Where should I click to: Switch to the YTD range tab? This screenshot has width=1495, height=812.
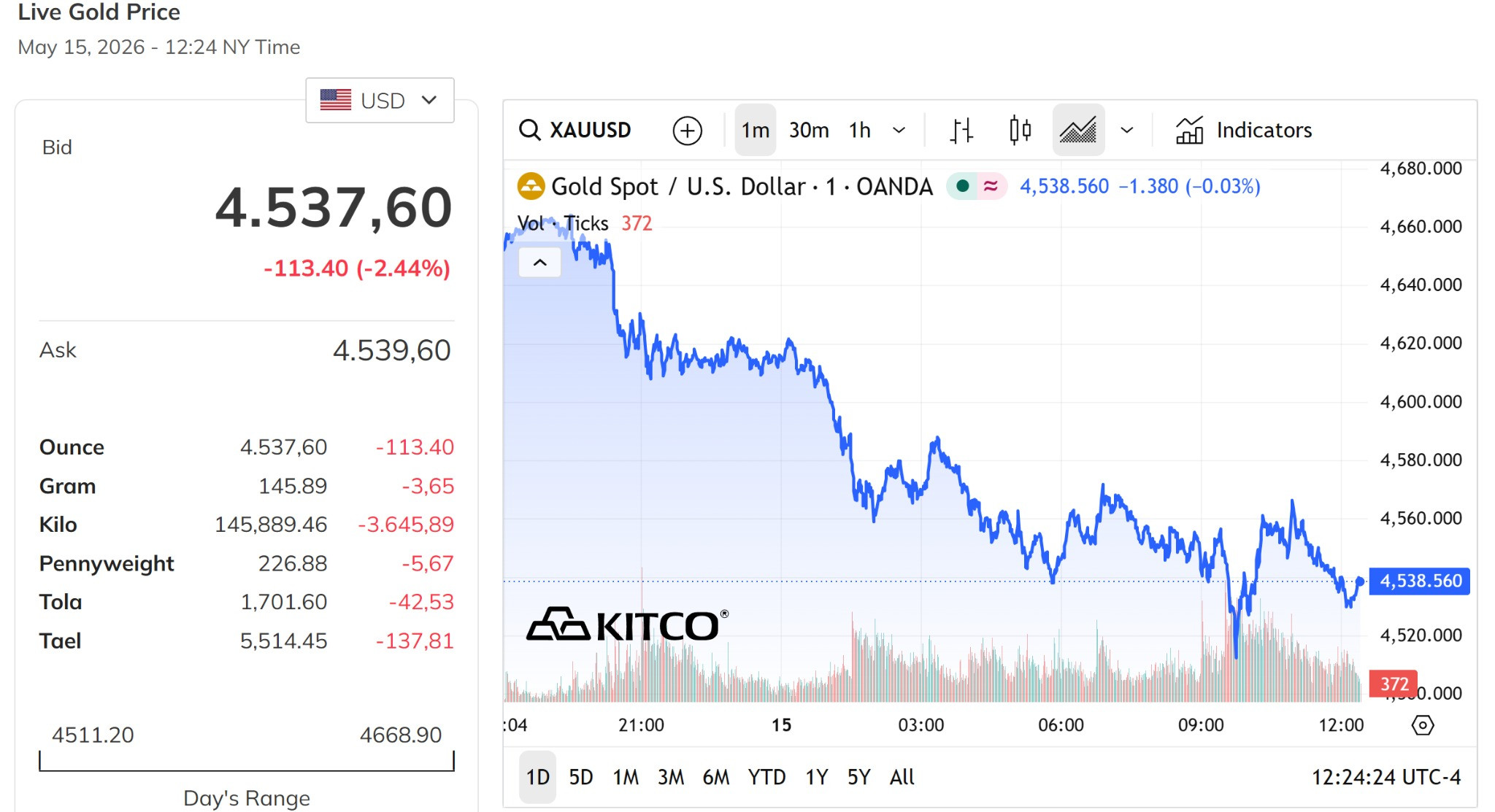coord(766,777)
